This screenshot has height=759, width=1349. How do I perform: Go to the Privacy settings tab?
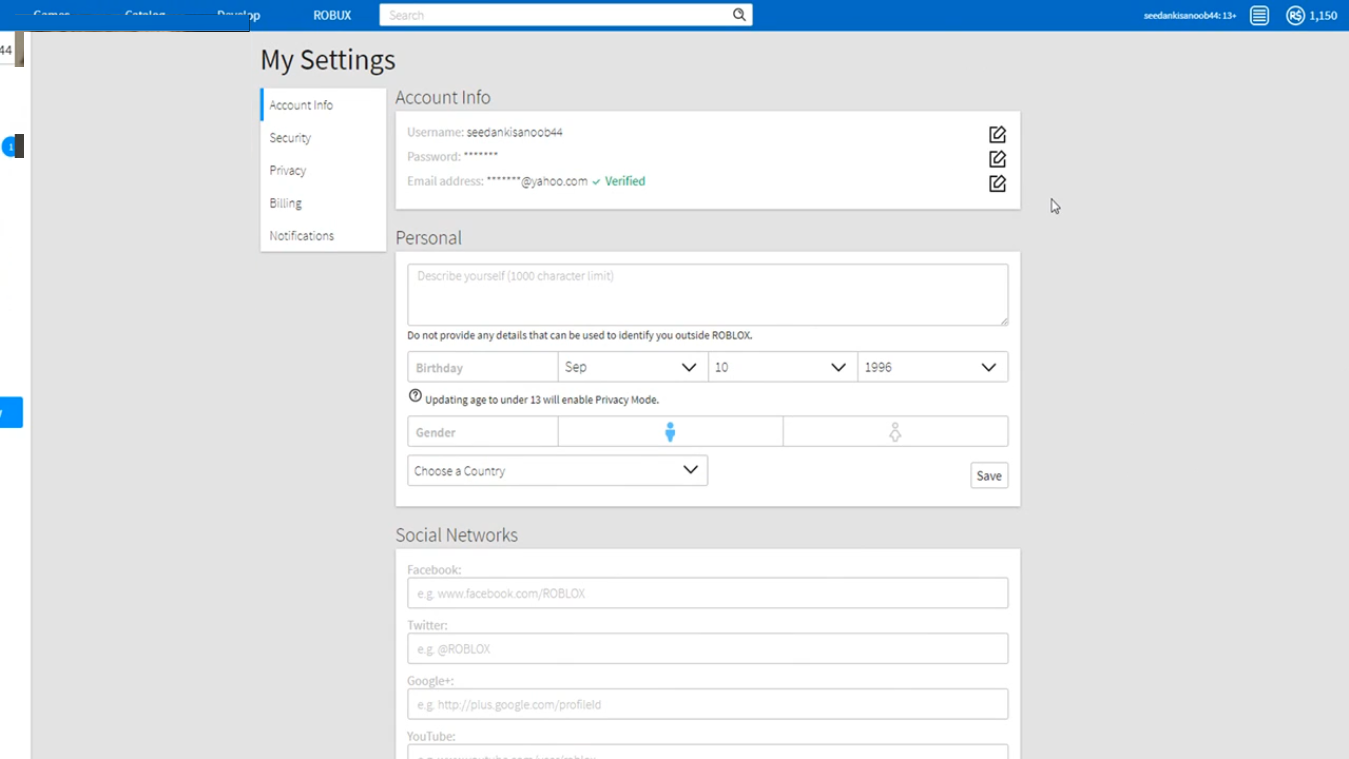[x=288, y=171]
